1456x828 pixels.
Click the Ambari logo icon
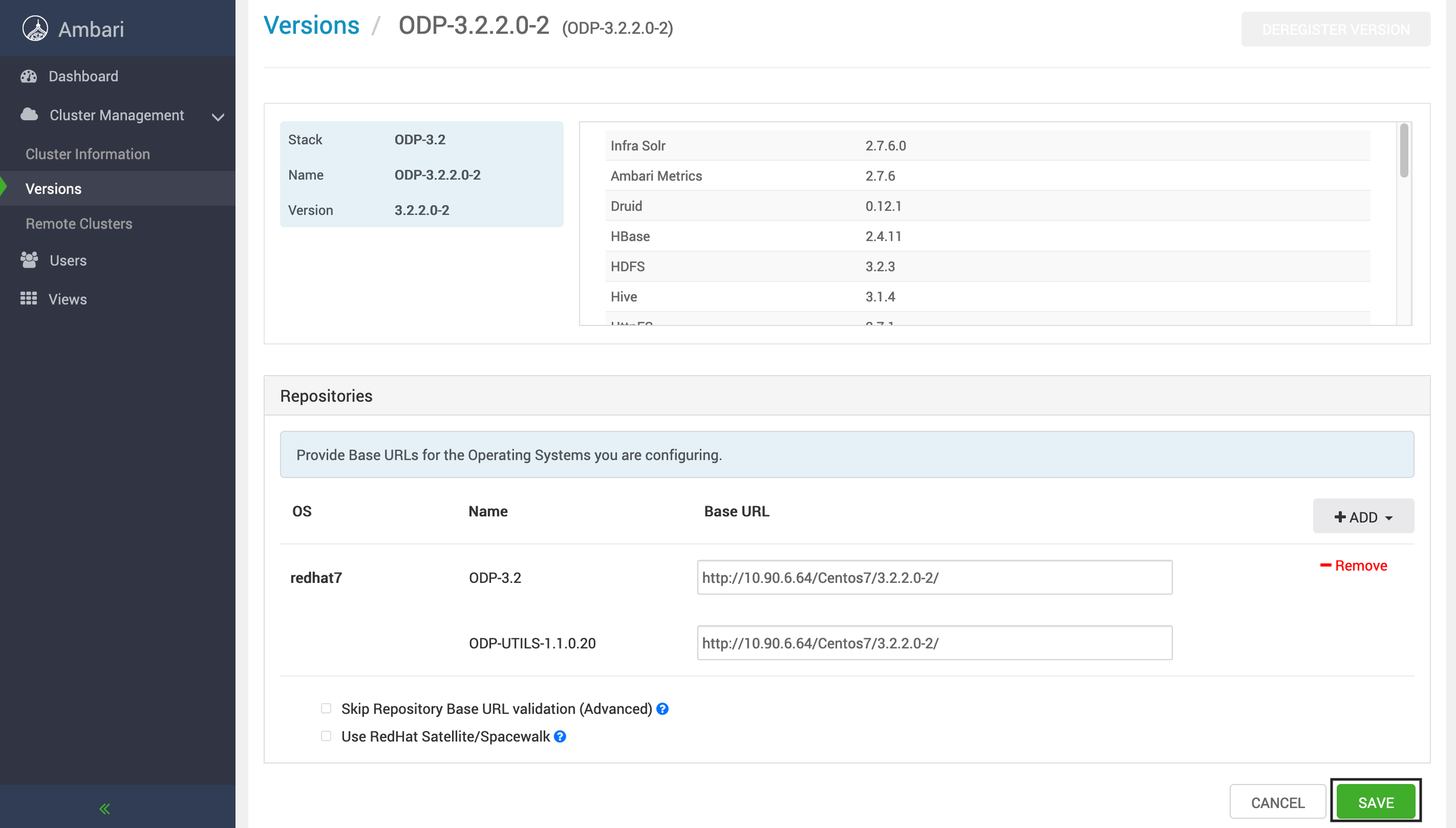click(35, 28)
